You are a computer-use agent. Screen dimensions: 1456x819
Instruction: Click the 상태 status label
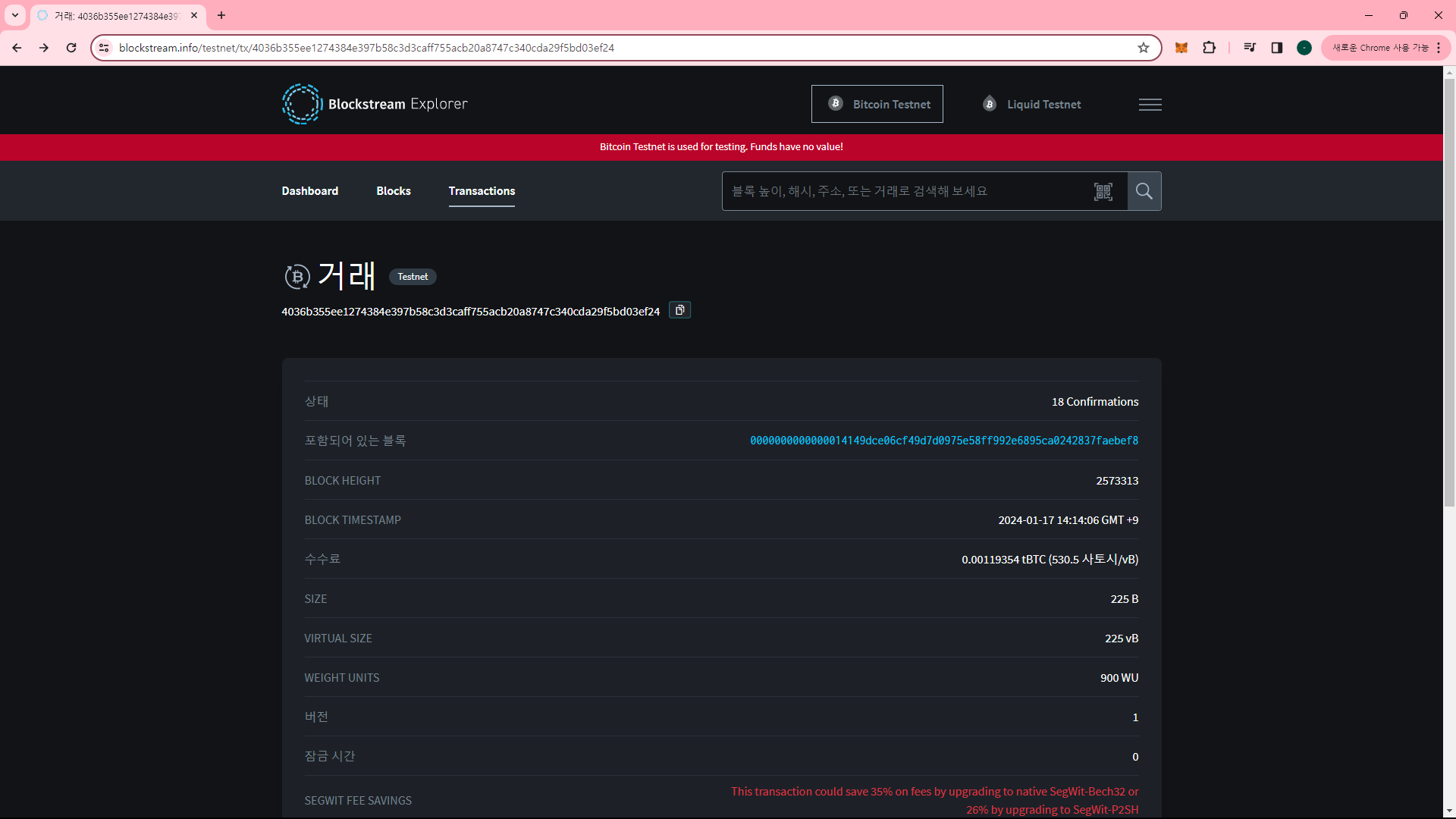coord(316,401)
